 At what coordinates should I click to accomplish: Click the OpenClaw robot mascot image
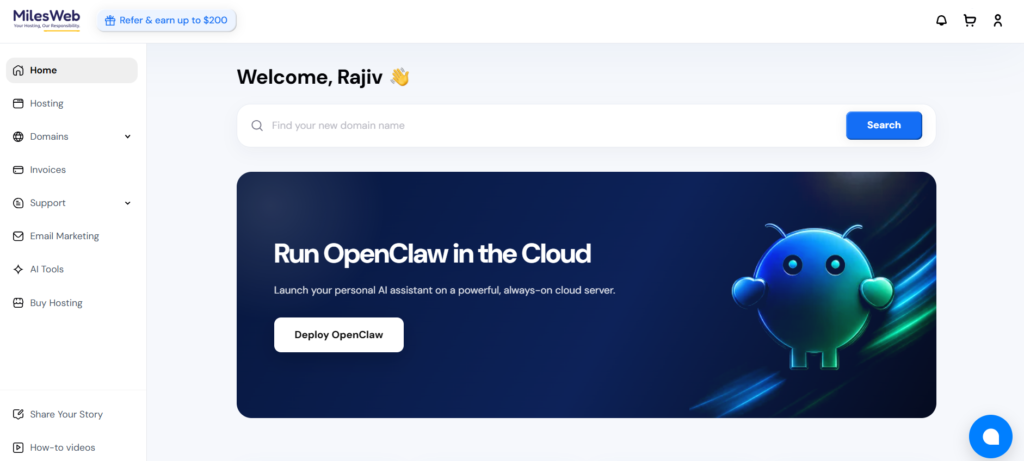813,295
